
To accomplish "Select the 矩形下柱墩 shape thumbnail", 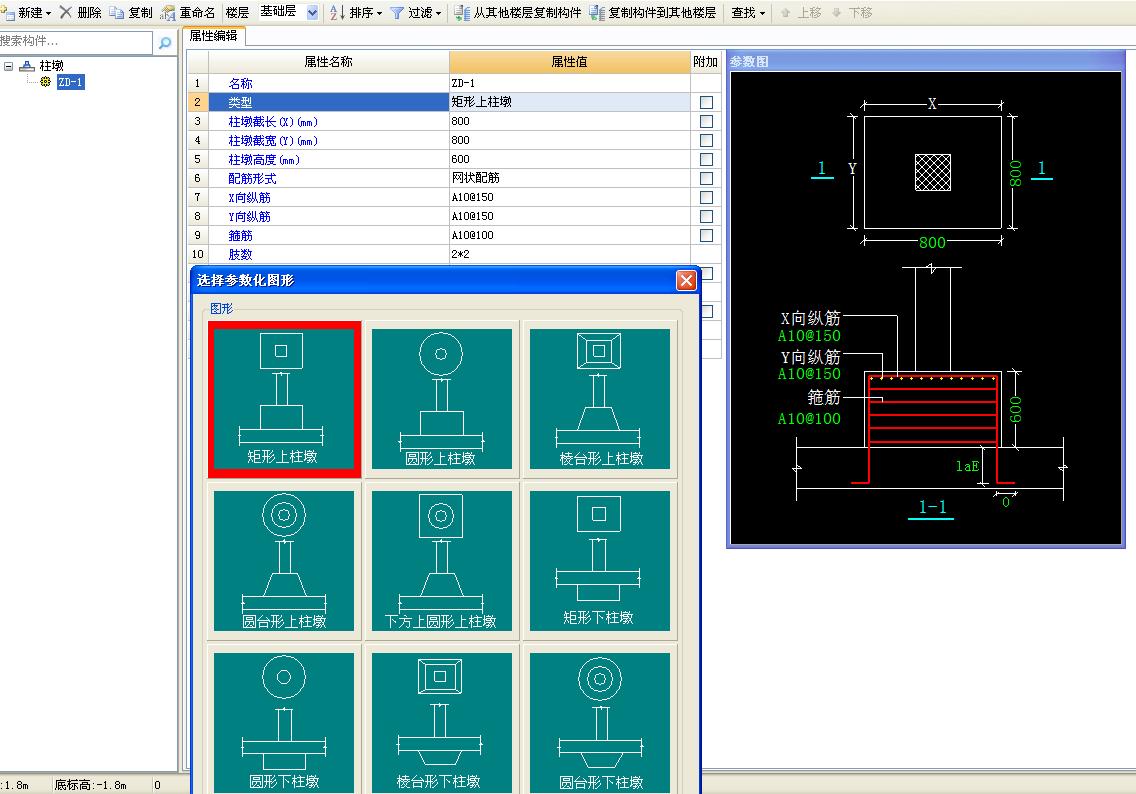I will [599, 561].
